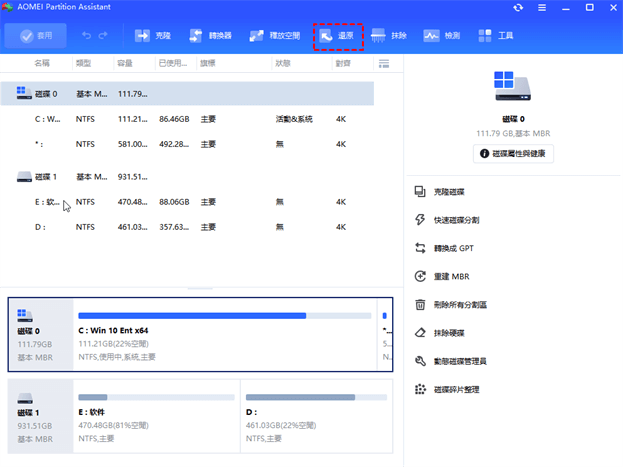Select the E: partition row in list
Viewport: 623px width, 467px height.
pyautogui.click(x=187, y=202)
